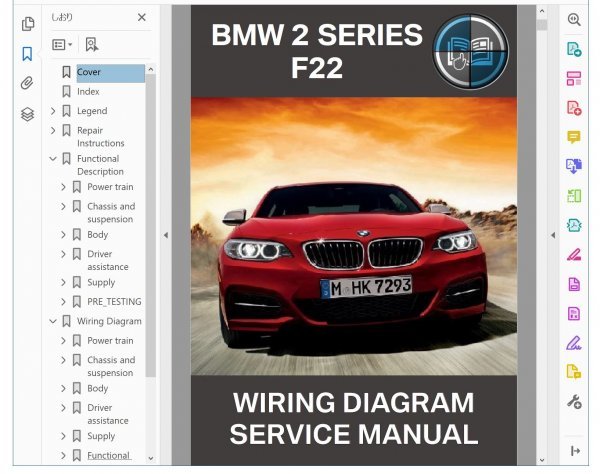
Task: Open the PRE_TESTING bookmark text
Action: pos(114,302)
